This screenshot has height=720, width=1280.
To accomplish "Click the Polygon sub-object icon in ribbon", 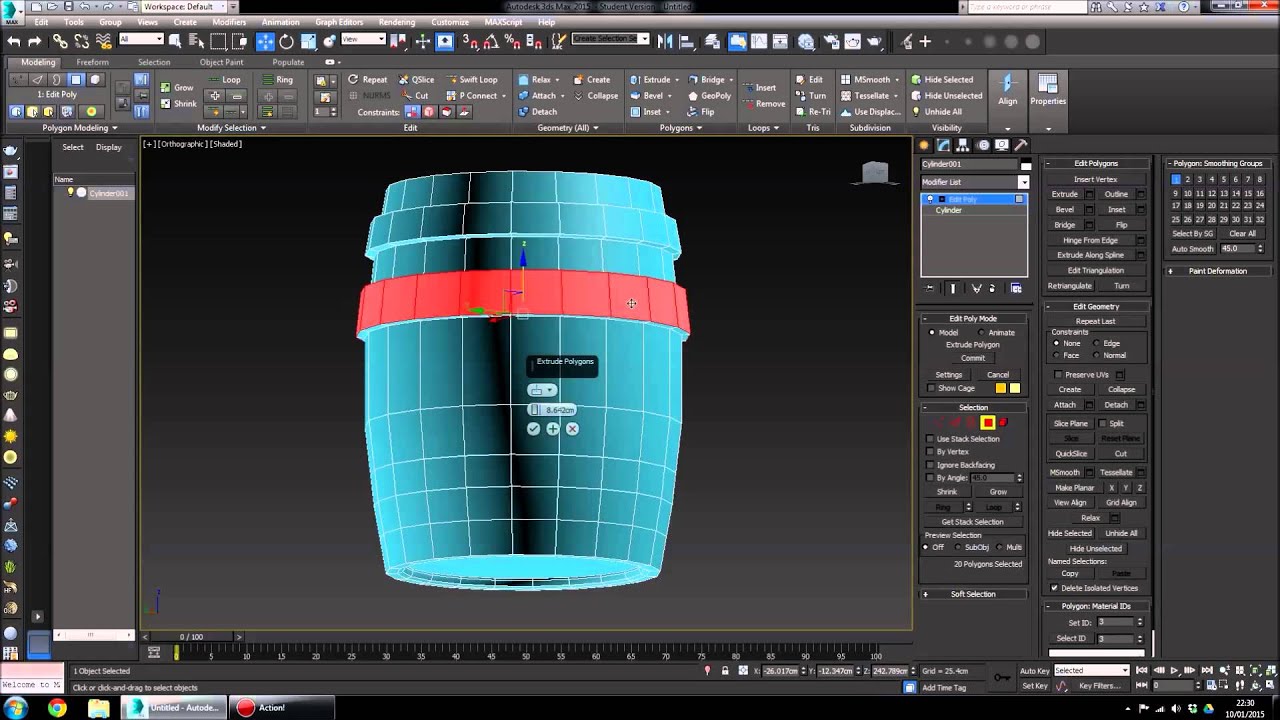I will [x=76, y=79].
